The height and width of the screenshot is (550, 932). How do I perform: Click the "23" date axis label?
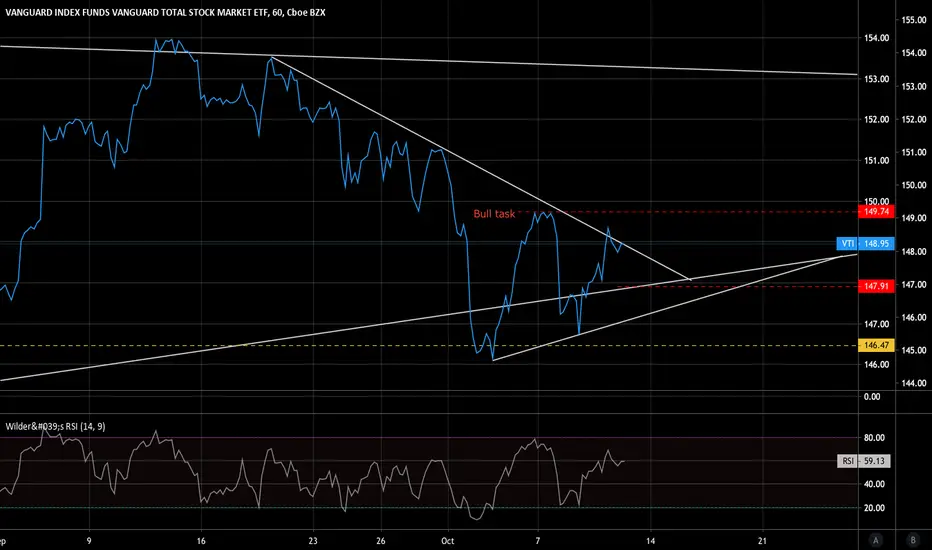pyautogui.click(x=313, y=540)
